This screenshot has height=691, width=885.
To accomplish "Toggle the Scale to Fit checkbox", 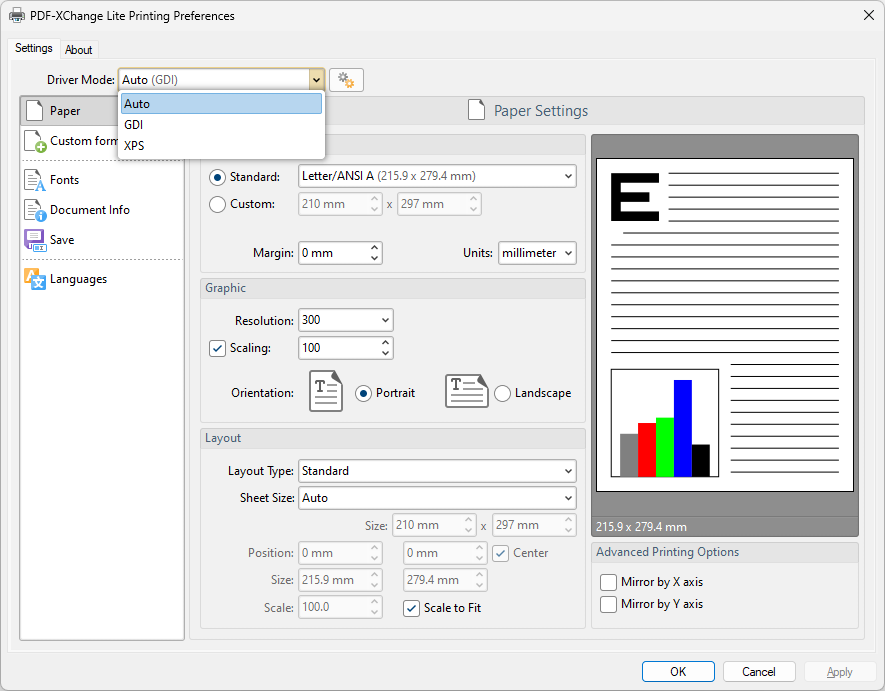I will point(411,608).
